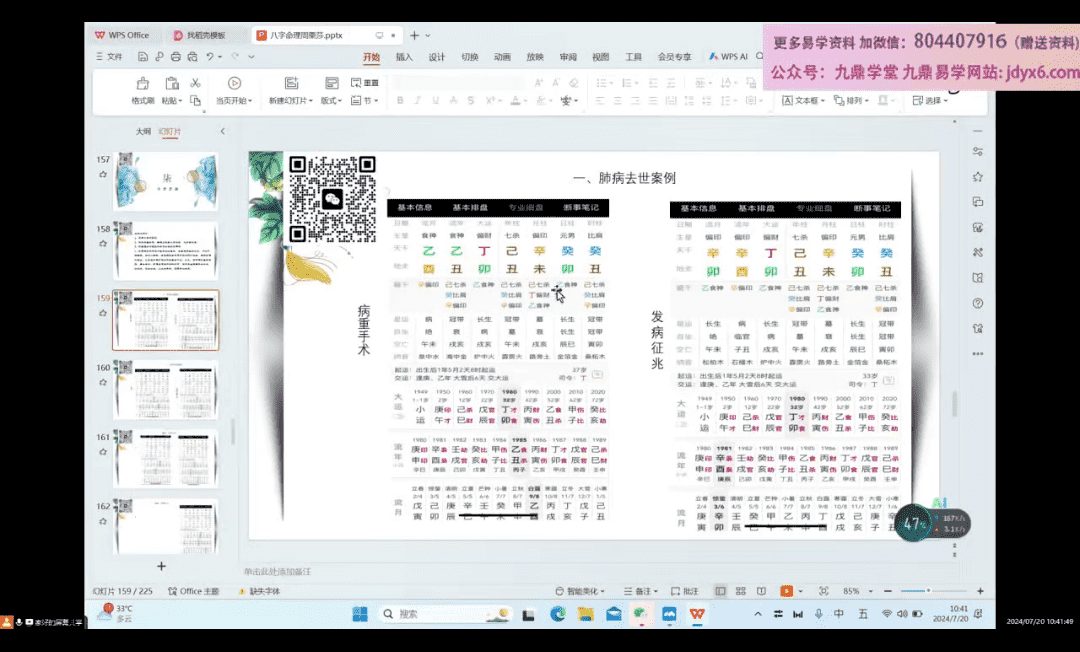
Task: Click the Format Painter (格式刷) icon
Action: point(143,84)
